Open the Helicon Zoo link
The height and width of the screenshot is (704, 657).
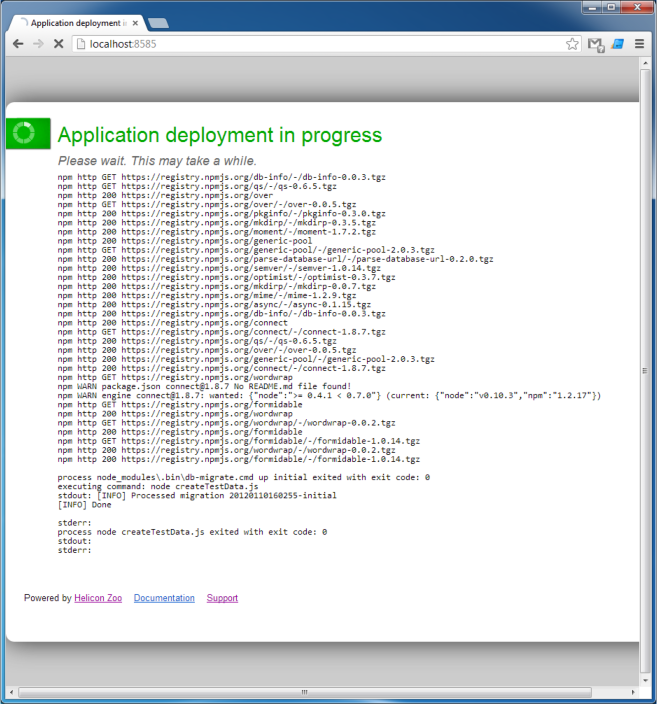tap(98, 598)
